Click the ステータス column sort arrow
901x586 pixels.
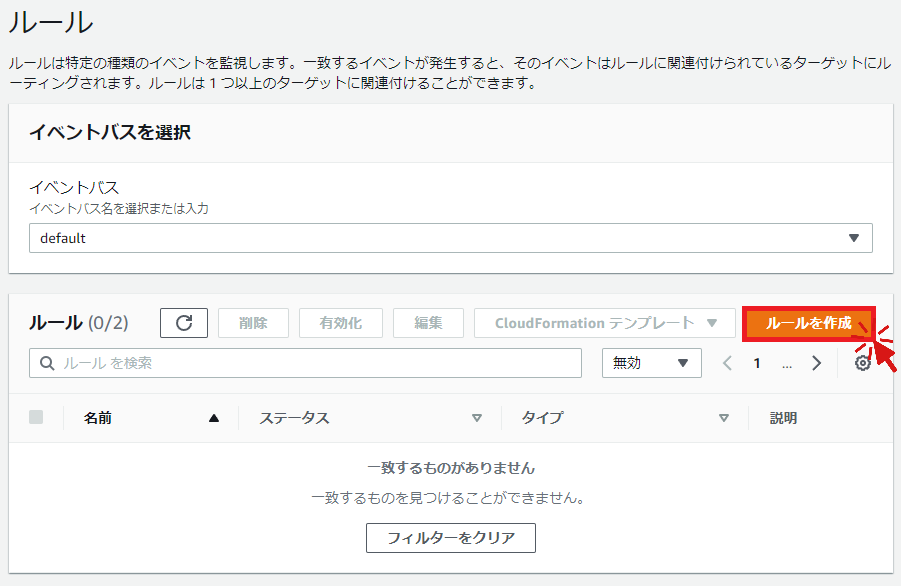pos(477,418)
